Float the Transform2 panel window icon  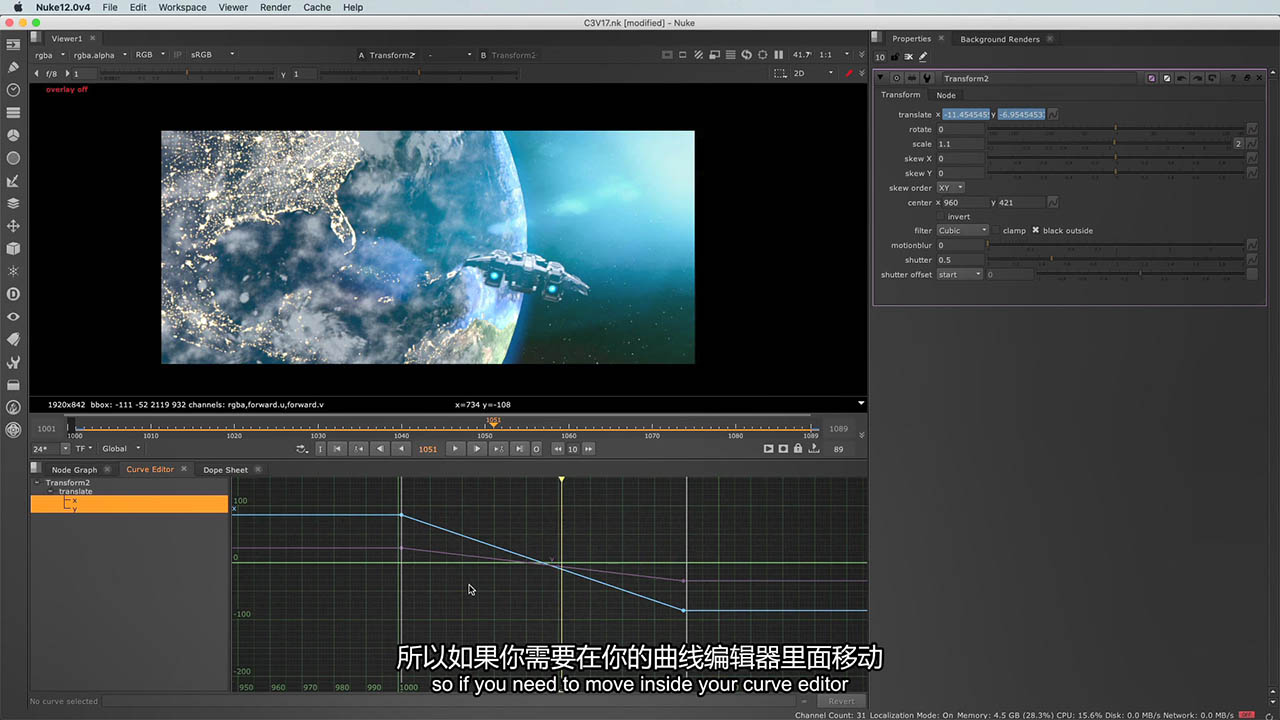1247,78
